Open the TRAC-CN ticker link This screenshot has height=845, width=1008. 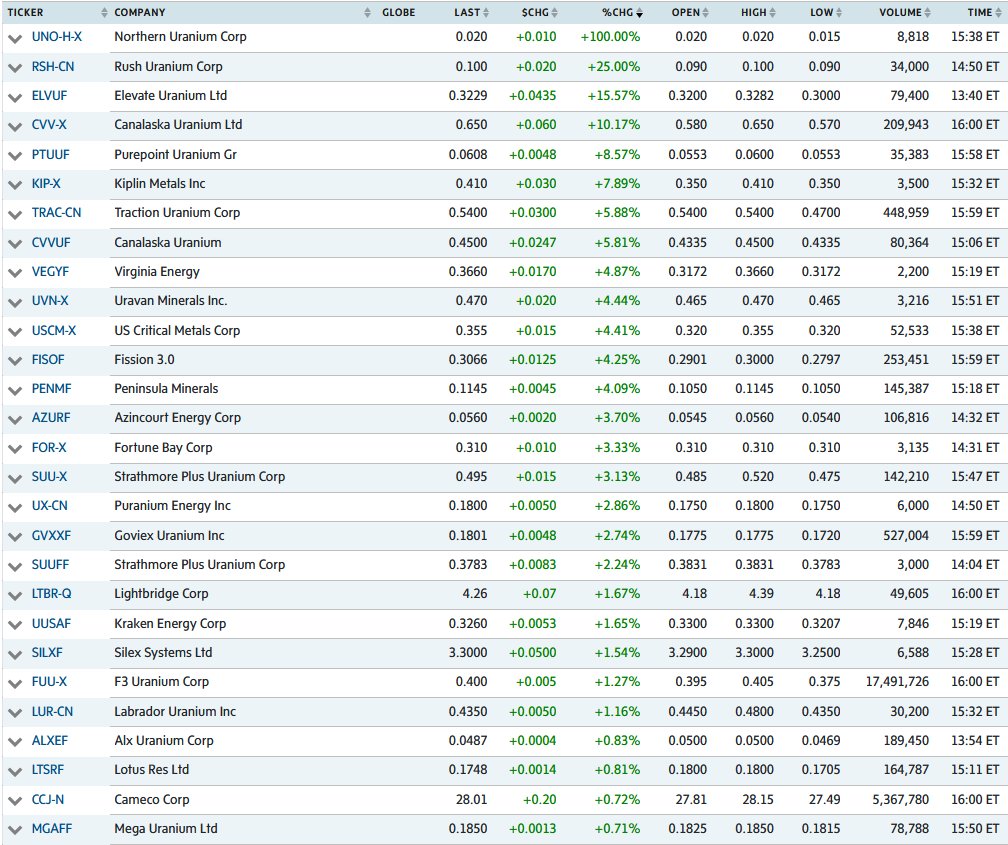click(x=57, y=213)
